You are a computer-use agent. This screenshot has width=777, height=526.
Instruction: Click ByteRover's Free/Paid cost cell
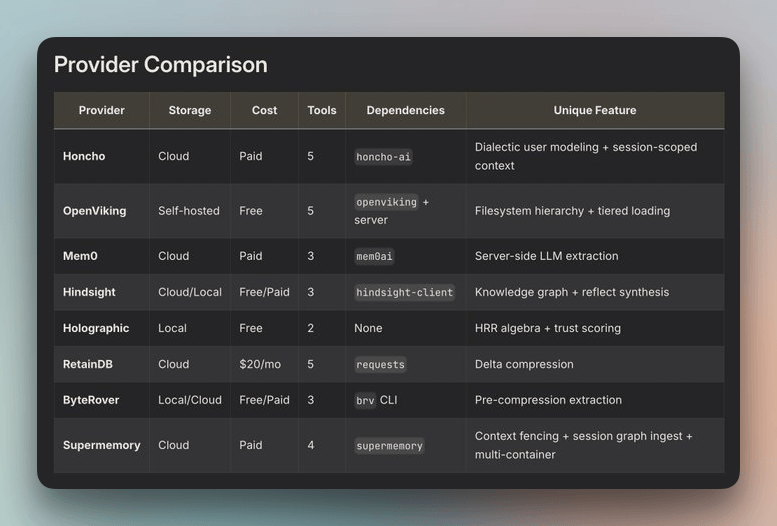[x=264, y=400]
